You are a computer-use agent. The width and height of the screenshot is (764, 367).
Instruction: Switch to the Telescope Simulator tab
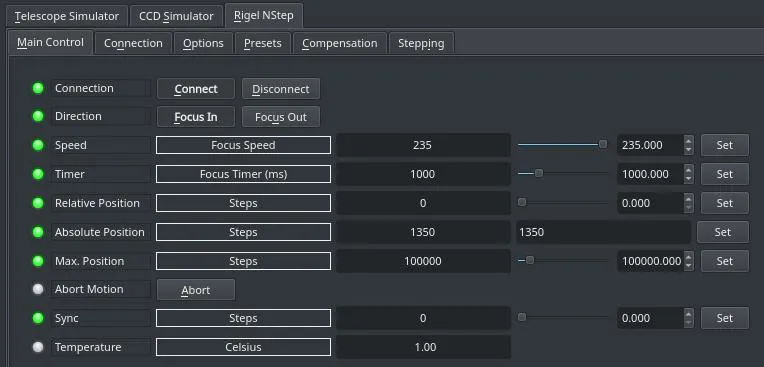67,16
